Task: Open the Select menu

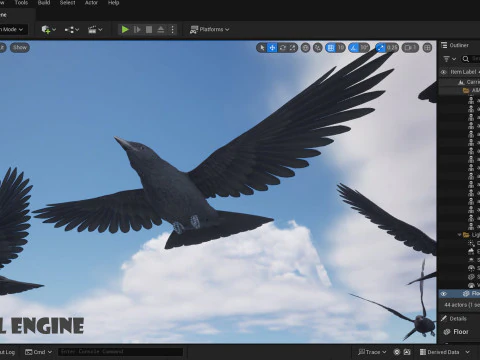Action: click(x=67, y=3)
